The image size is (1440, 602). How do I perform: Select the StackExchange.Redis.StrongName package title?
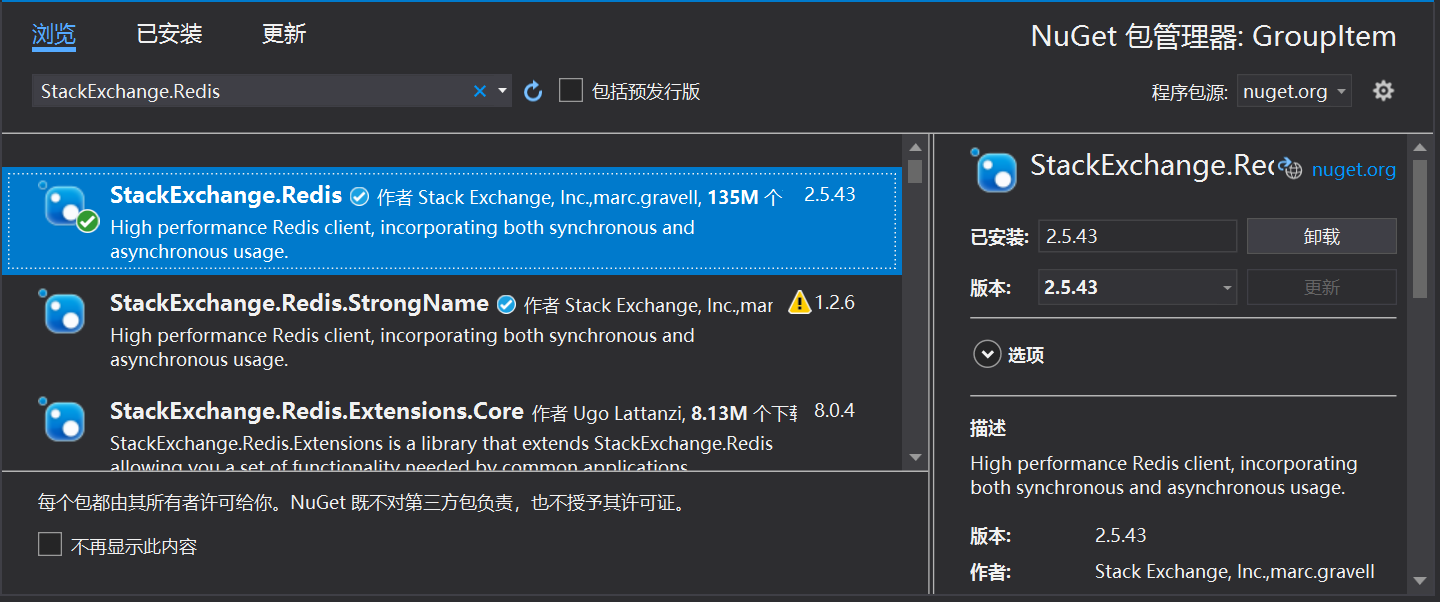299,303
